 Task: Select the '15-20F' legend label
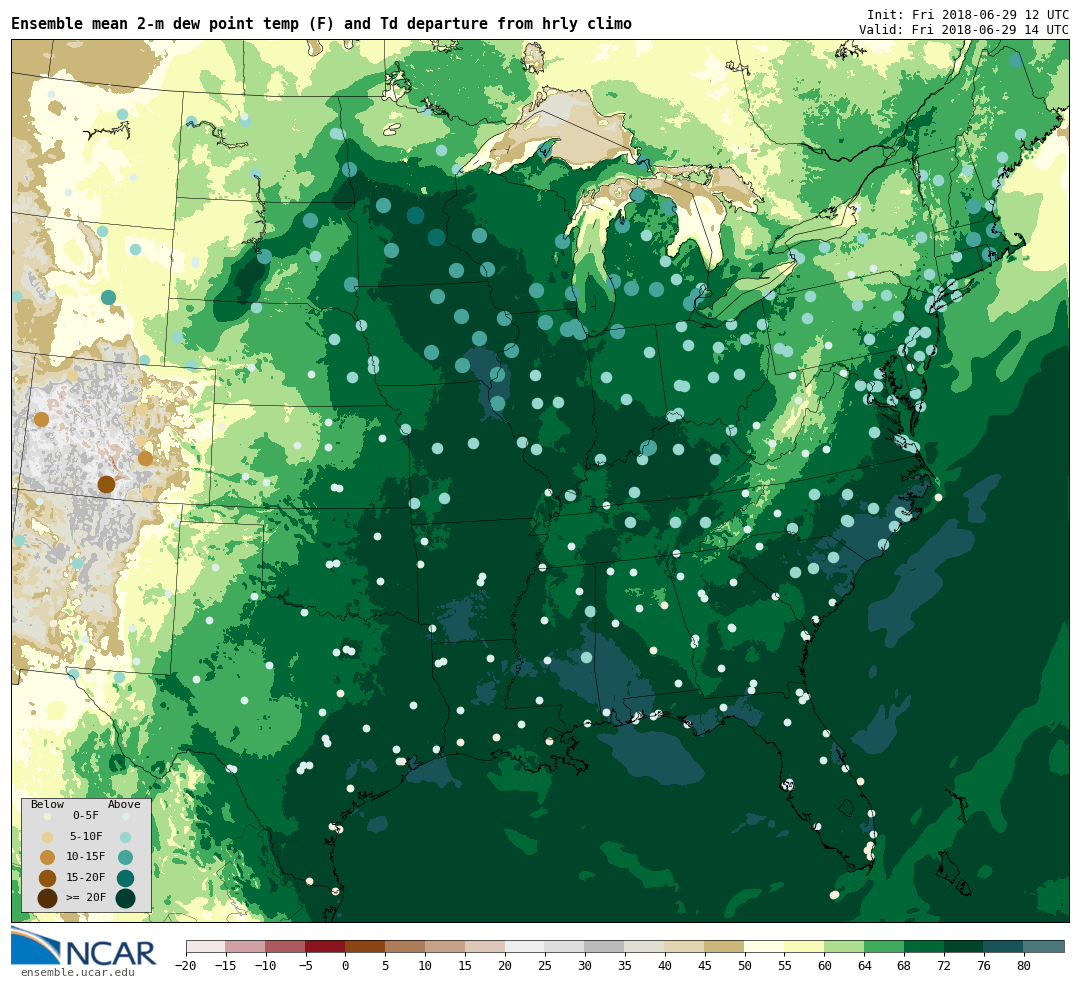[x=86, y=878]
